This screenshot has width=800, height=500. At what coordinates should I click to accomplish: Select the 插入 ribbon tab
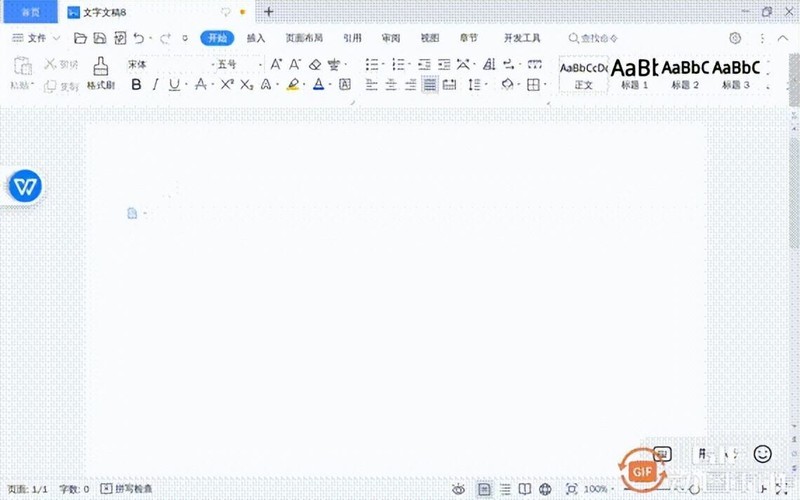[256, 38]
